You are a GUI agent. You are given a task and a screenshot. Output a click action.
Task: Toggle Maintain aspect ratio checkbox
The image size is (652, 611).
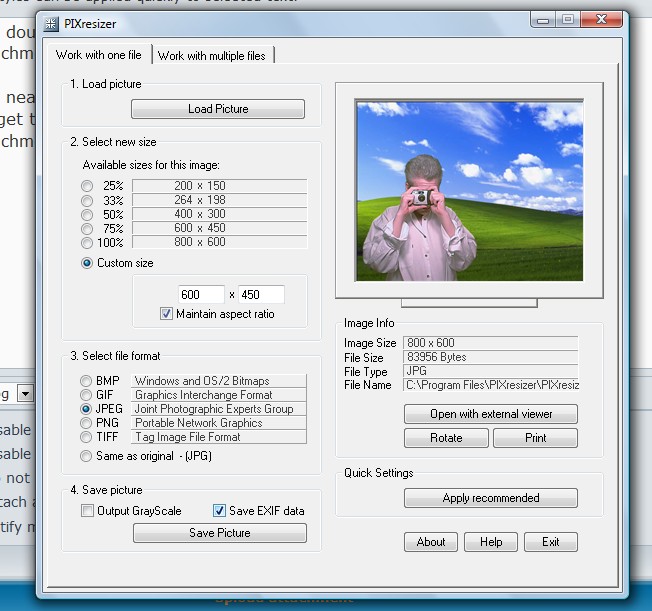pos(166,314)
